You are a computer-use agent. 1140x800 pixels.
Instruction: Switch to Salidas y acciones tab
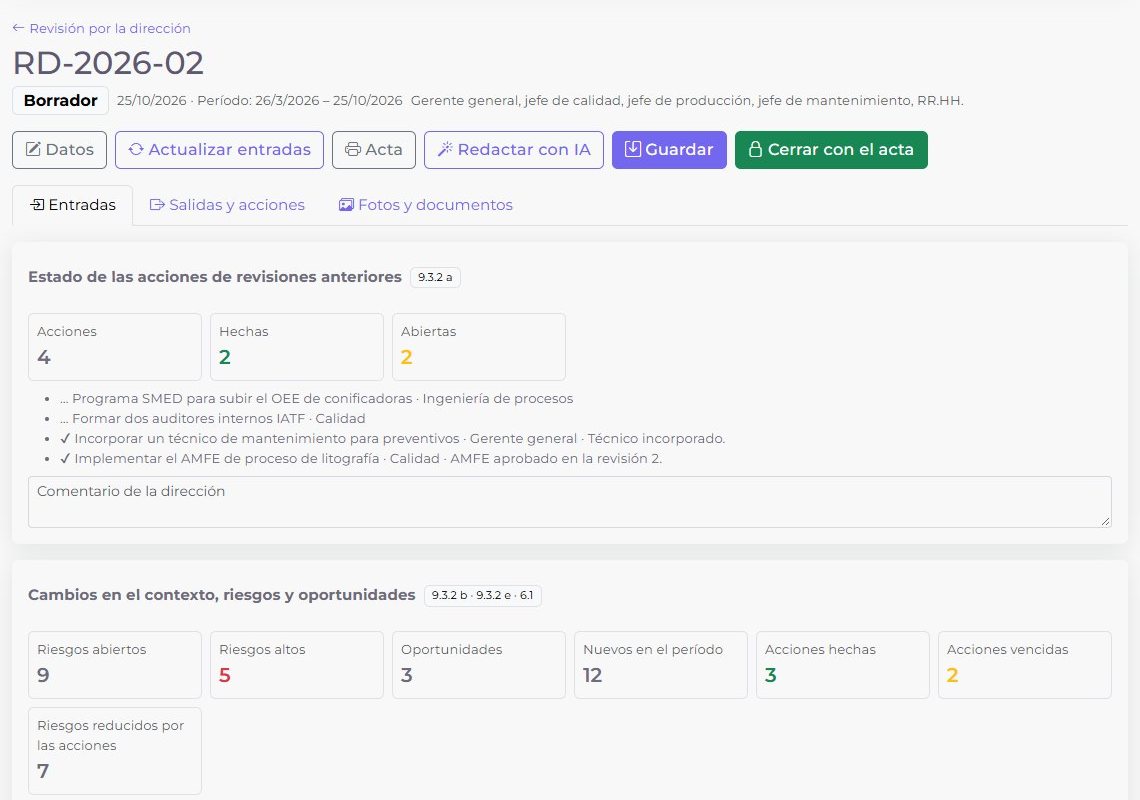point(227,205)
